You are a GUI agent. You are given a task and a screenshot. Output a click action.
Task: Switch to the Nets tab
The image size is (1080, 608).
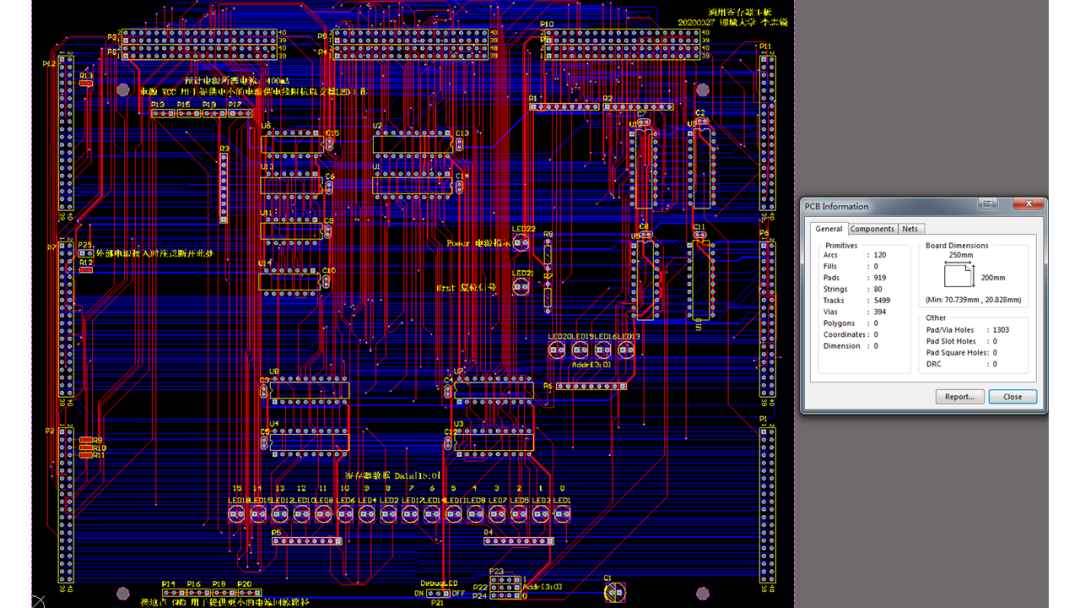pos(910,229)
